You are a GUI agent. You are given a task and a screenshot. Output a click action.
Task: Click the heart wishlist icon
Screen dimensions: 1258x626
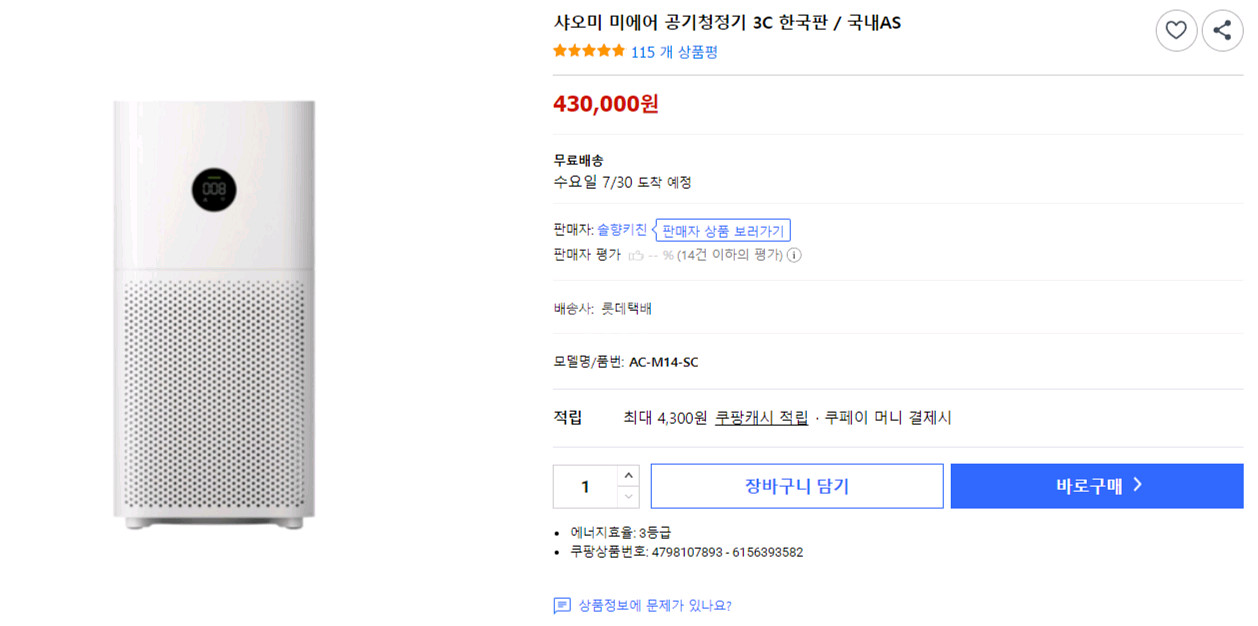[1176, 31]
